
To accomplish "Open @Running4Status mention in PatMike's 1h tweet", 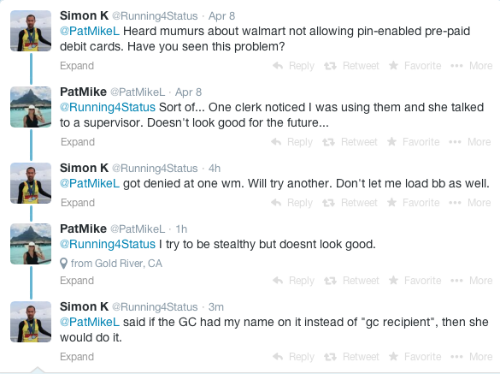I will pos(108,244).
